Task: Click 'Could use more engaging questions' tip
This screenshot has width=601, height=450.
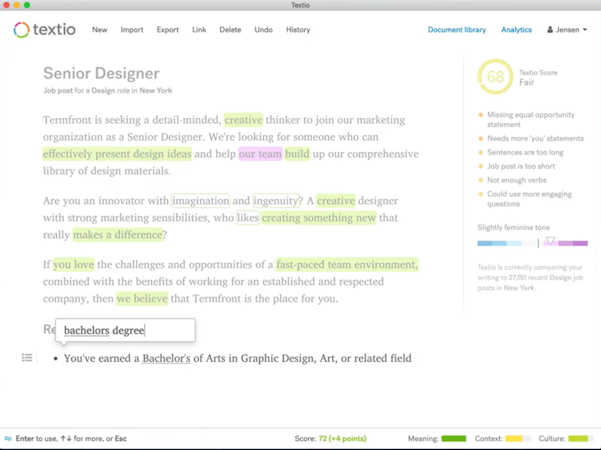Action: pyautogui.click(x=529, y=199)
